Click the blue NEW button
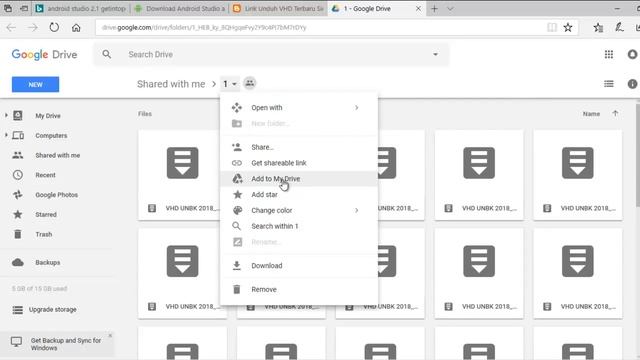 point(36,84)
